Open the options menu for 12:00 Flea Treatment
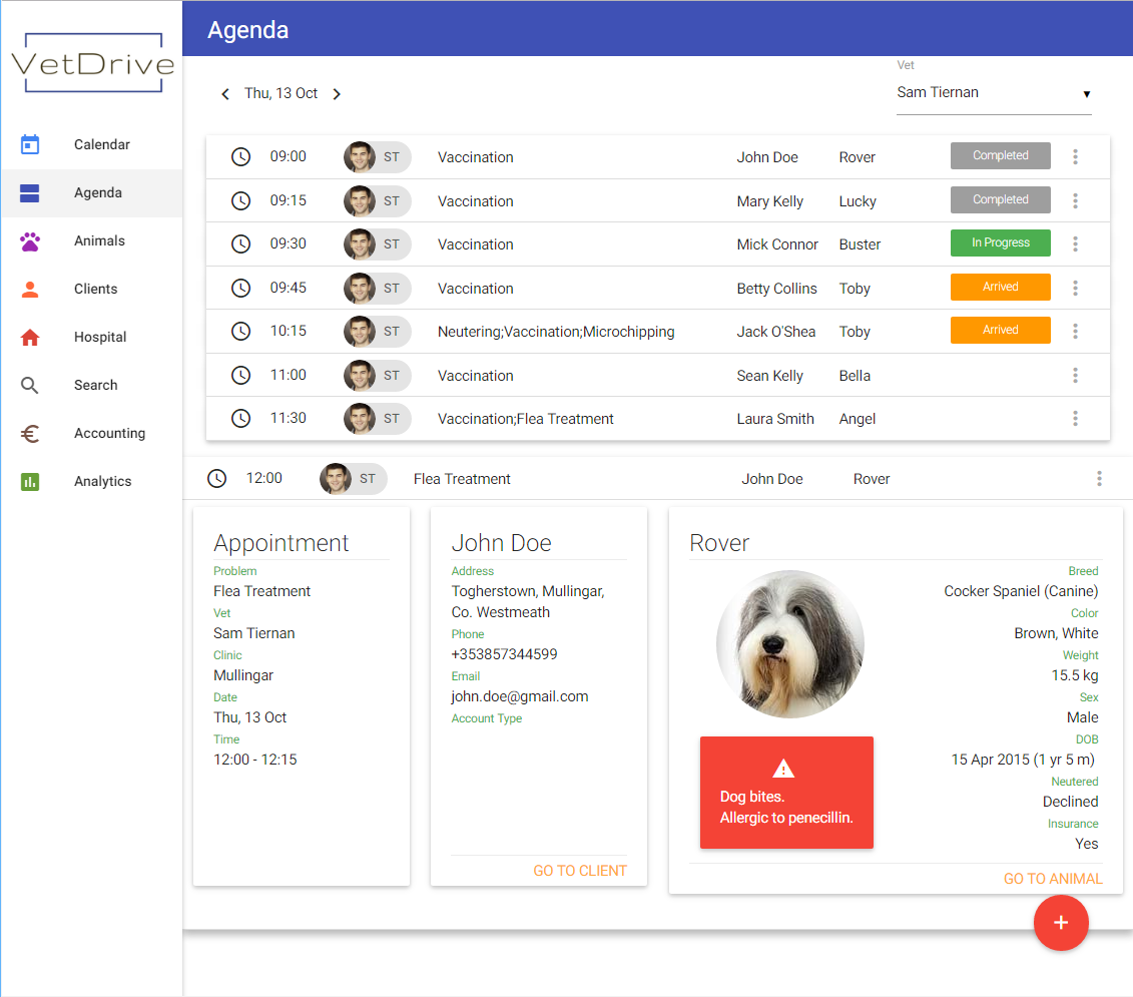Image resolution: width=1133 pixels, height=997 pixels. pos(1099,479)
